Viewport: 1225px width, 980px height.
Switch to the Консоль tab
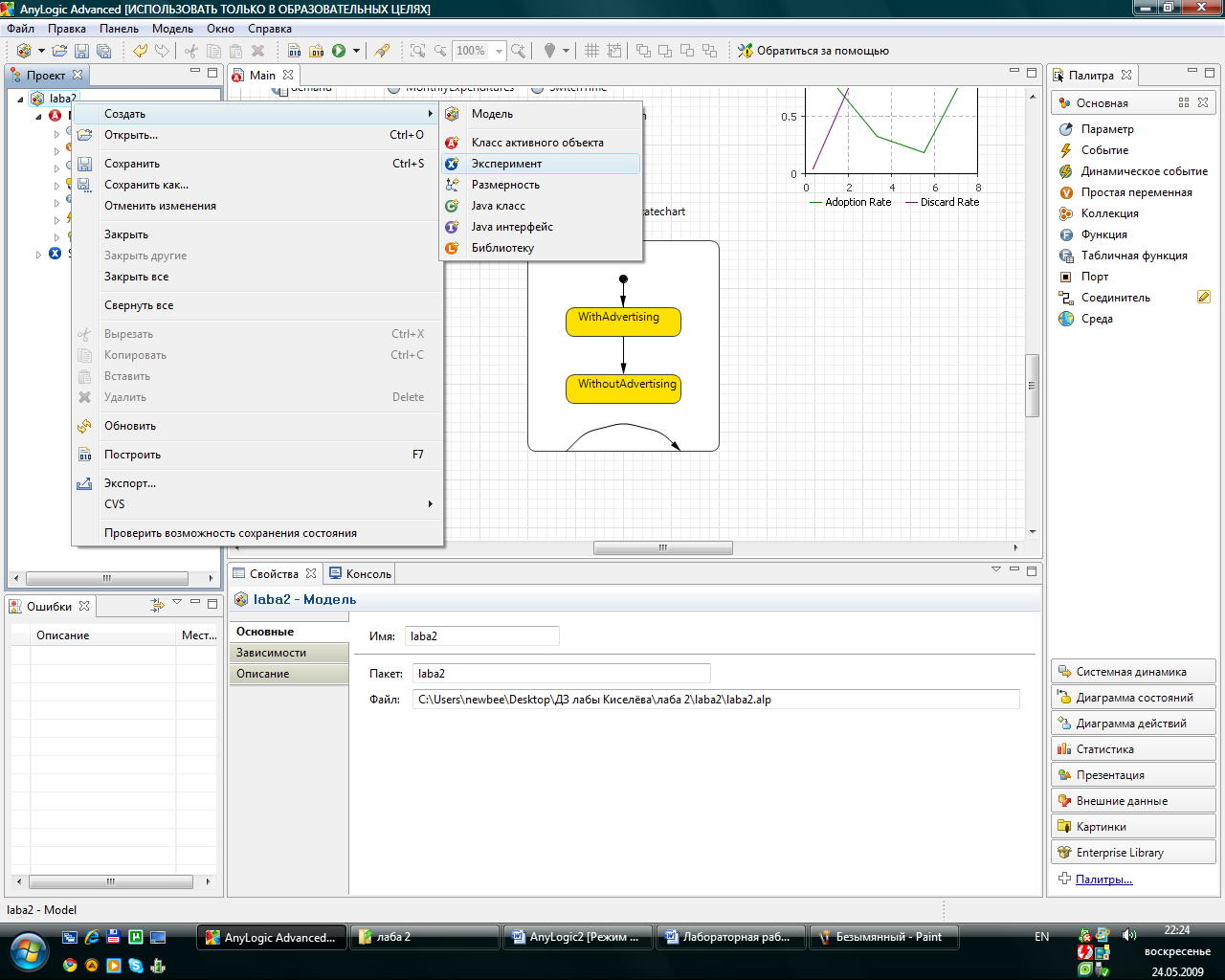(x=361, y=574)
